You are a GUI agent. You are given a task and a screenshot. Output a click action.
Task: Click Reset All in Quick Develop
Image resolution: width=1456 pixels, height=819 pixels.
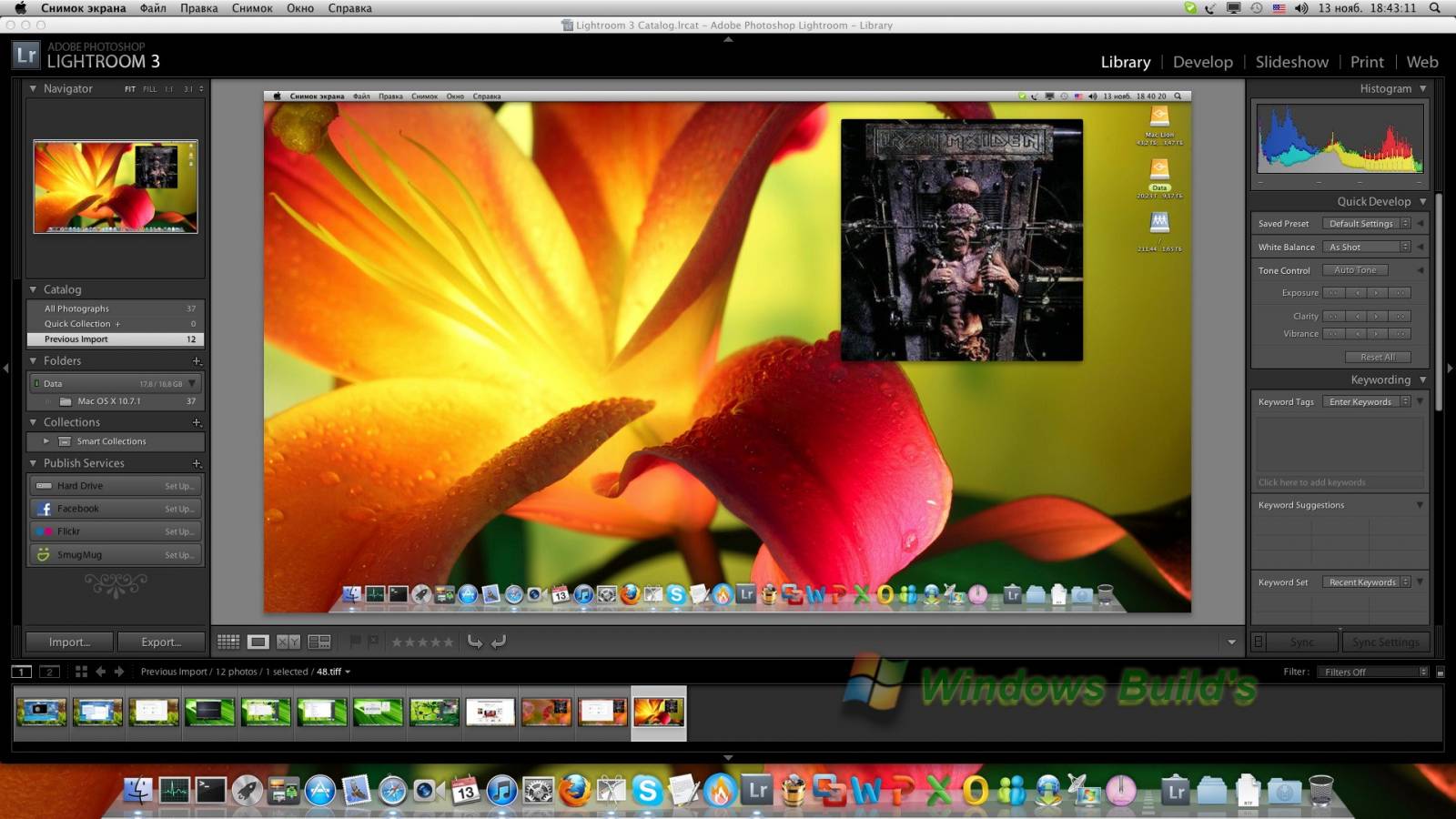tap(1378, 358)
